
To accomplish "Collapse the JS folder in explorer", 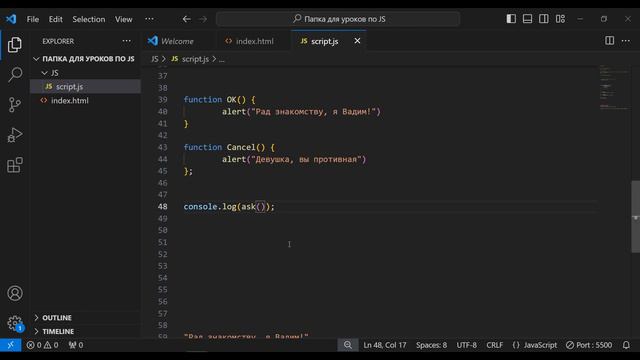I will click(85, 73).
